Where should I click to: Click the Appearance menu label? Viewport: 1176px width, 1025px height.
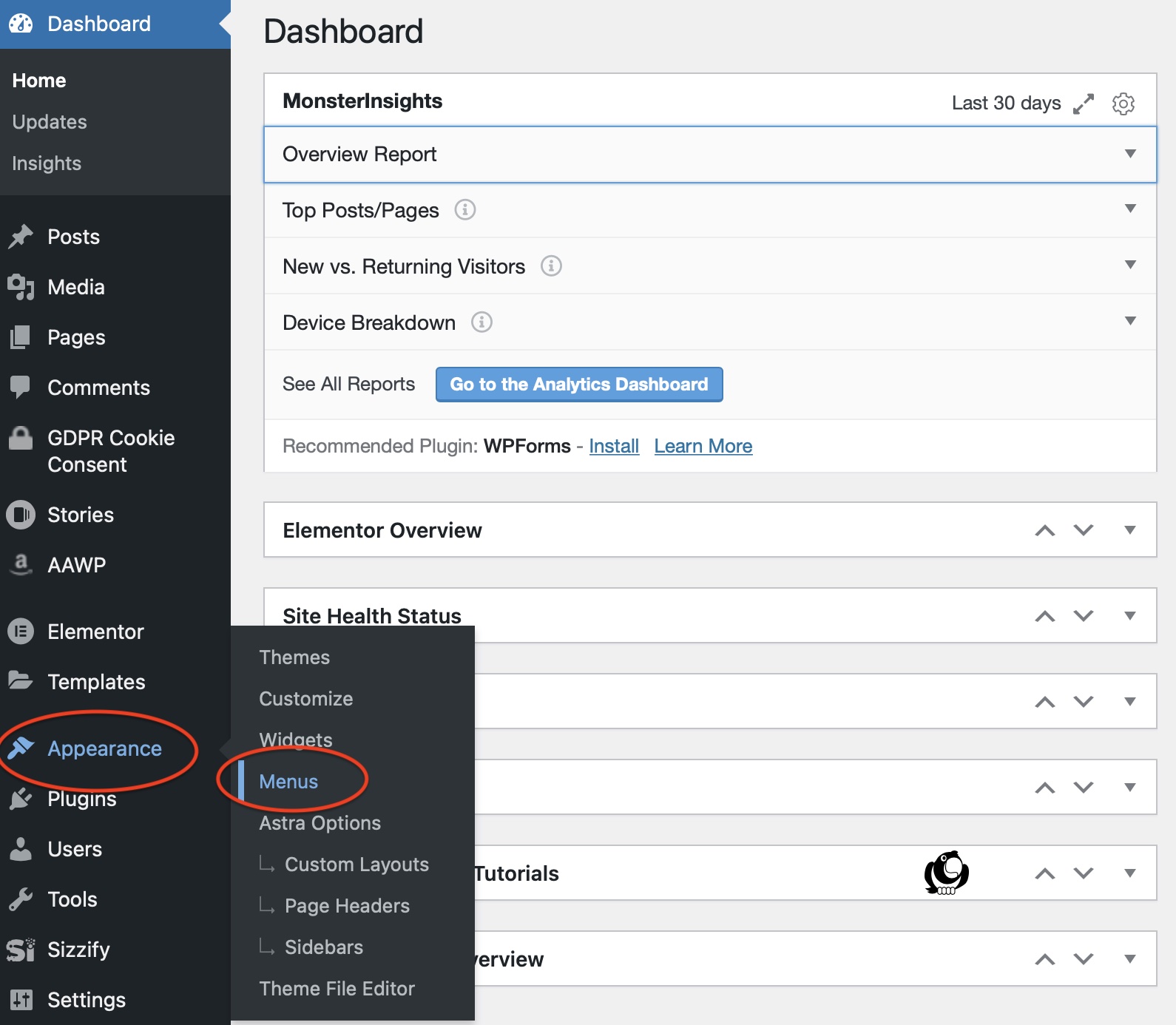(x=104, y=748)
